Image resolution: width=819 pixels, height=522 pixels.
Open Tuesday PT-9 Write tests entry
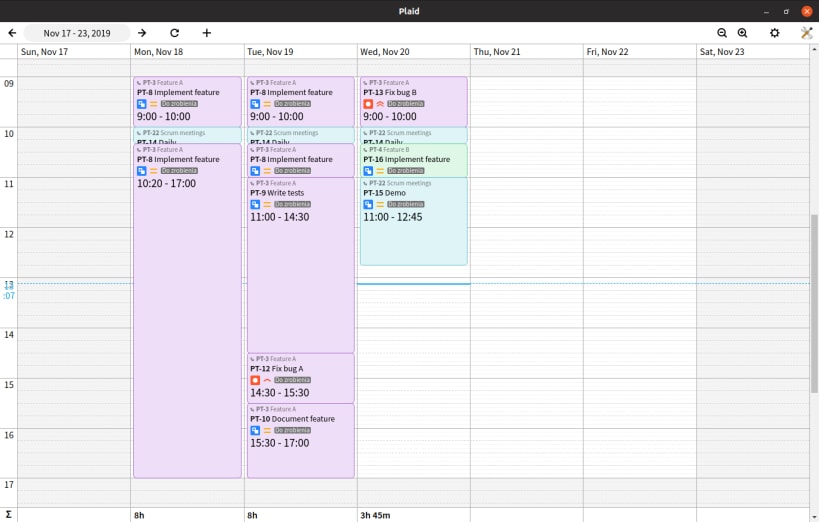point(300,265)
